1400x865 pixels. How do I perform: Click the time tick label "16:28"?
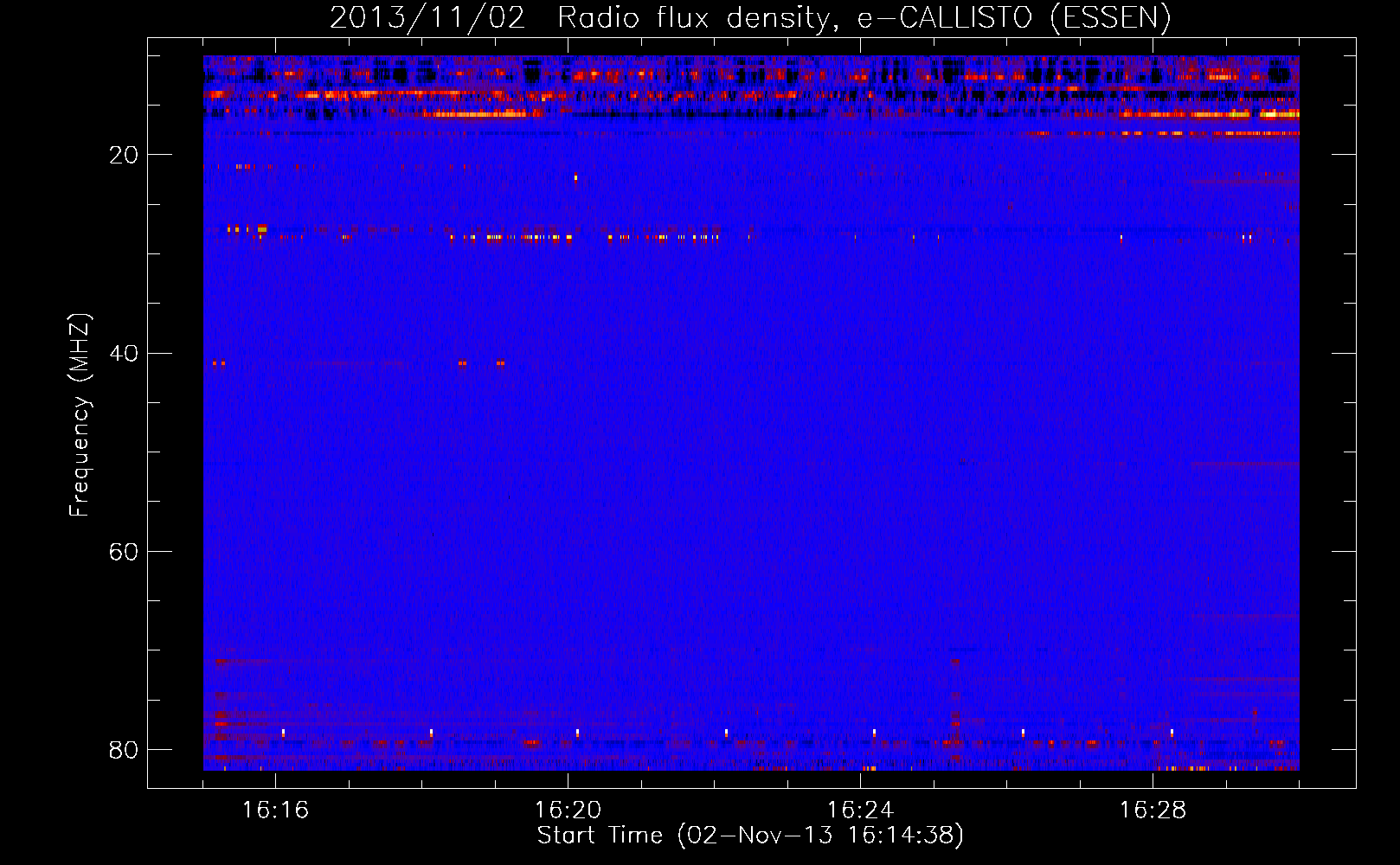pyautogui.click(x=1153, y=811)
